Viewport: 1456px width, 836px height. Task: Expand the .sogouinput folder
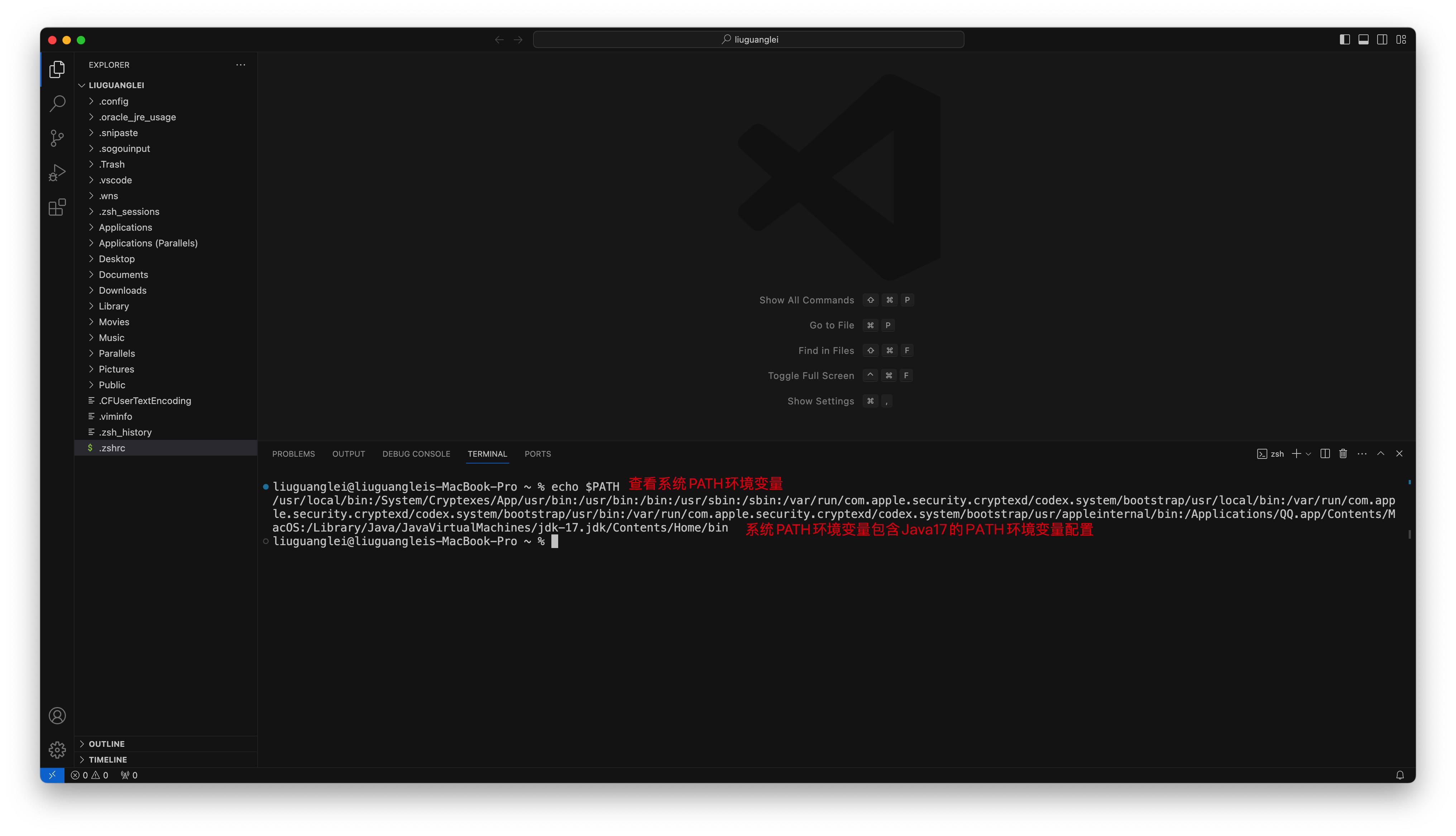[166, 149]
